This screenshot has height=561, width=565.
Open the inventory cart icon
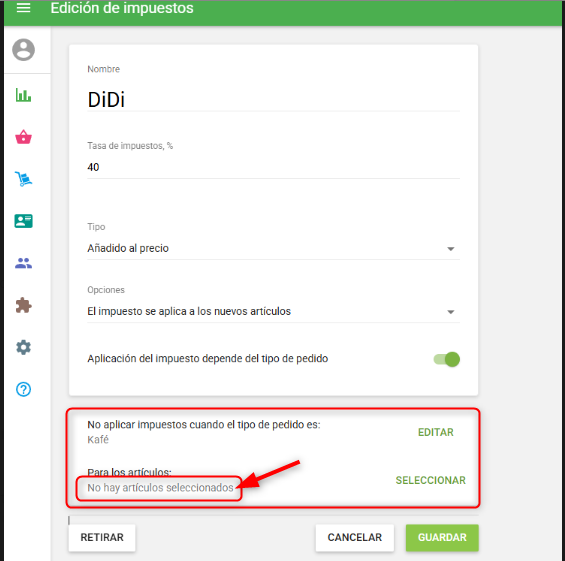point(23,179)
